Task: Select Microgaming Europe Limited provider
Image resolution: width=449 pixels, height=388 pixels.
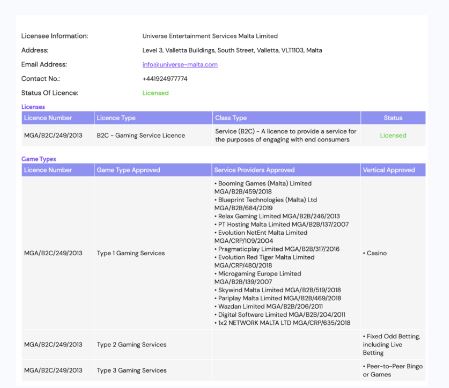Action: point(258,277)
